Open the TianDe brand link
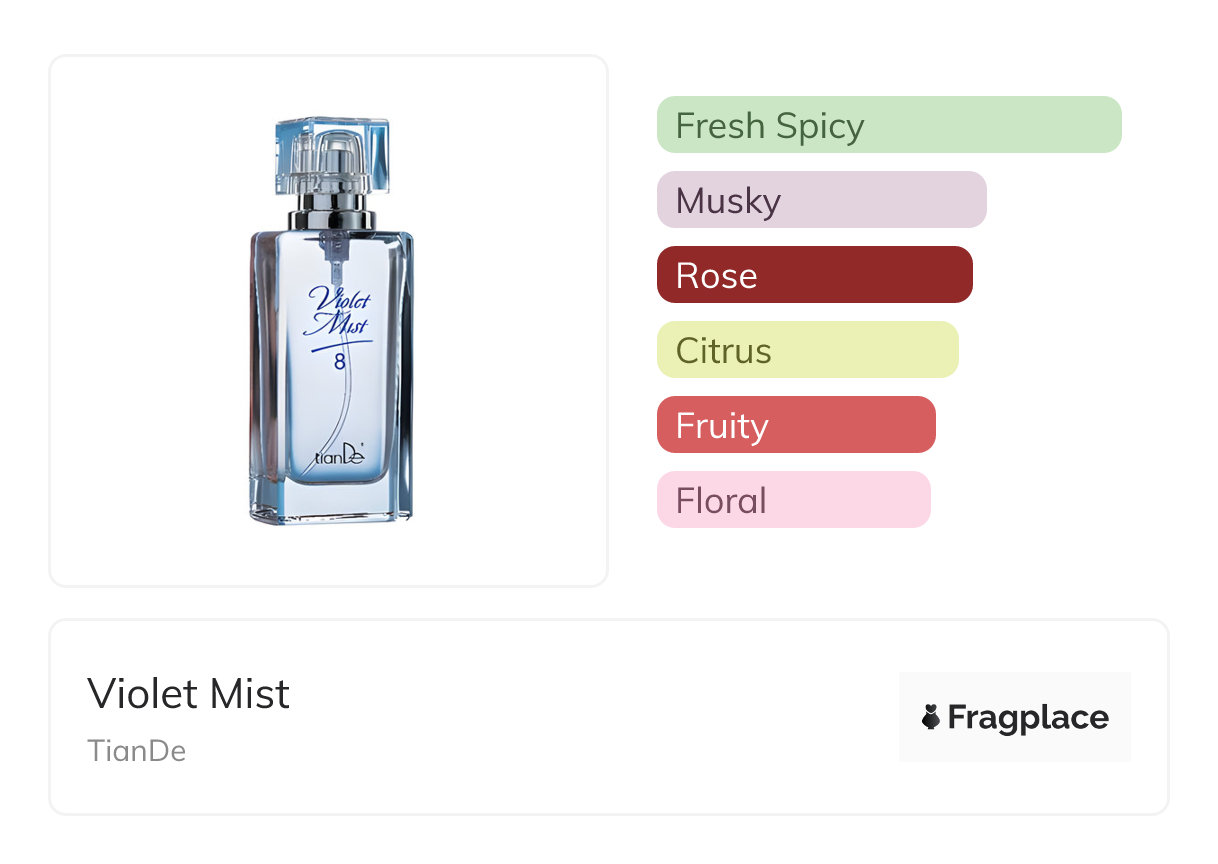Viewport: 1218px width, 864px height. (137, 751)
